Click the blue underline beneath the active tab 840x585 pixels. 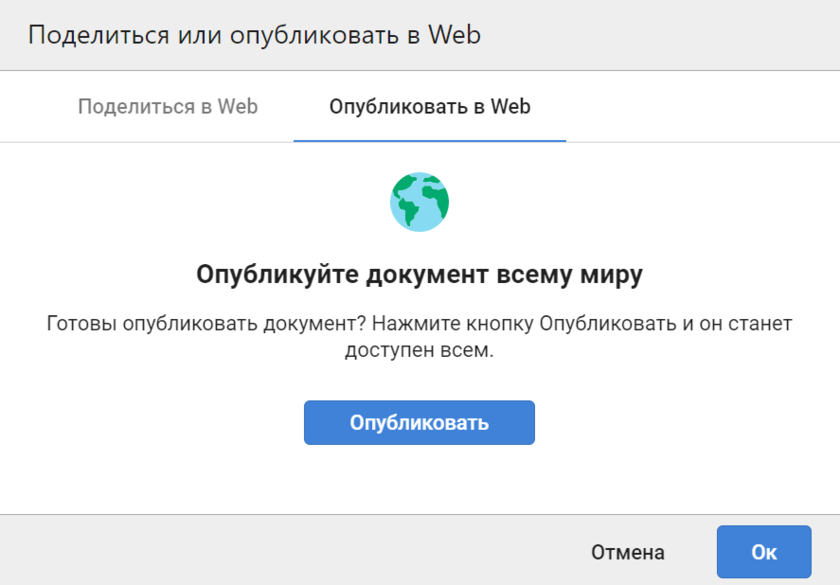click(430, 141)
